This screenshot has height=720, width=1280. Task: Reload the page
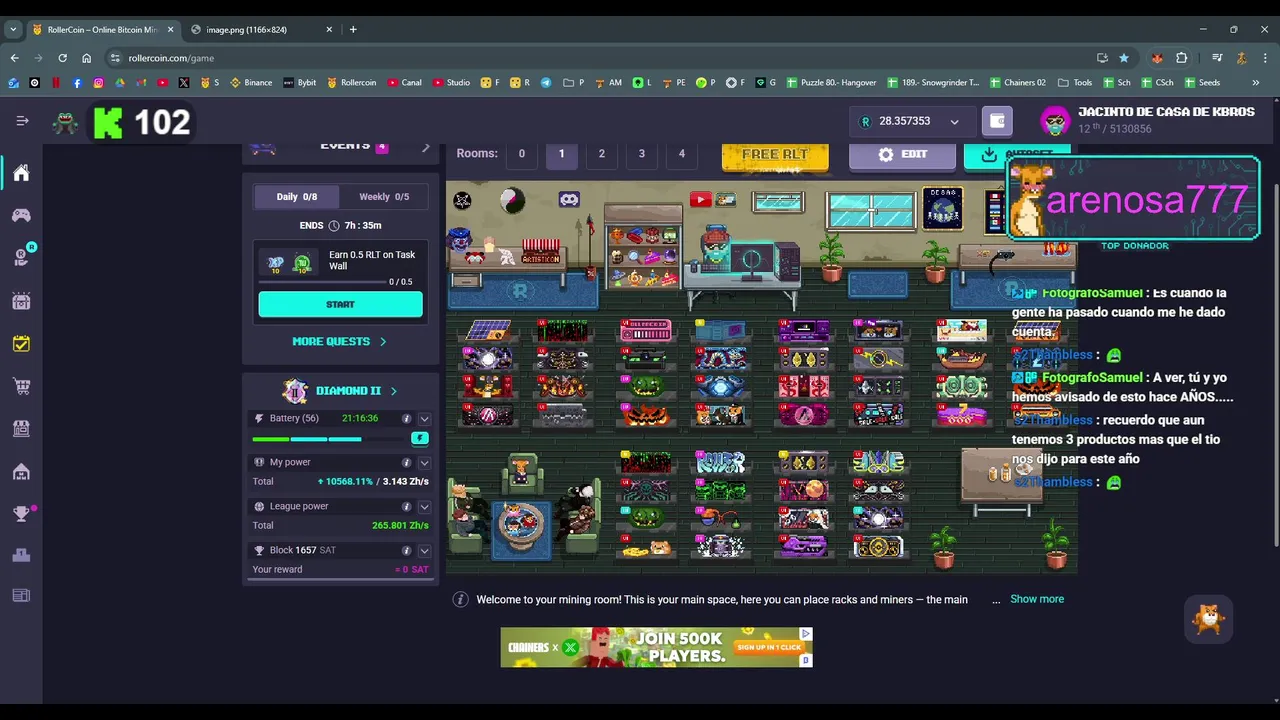pyautogui.click(x=62, y=58)
